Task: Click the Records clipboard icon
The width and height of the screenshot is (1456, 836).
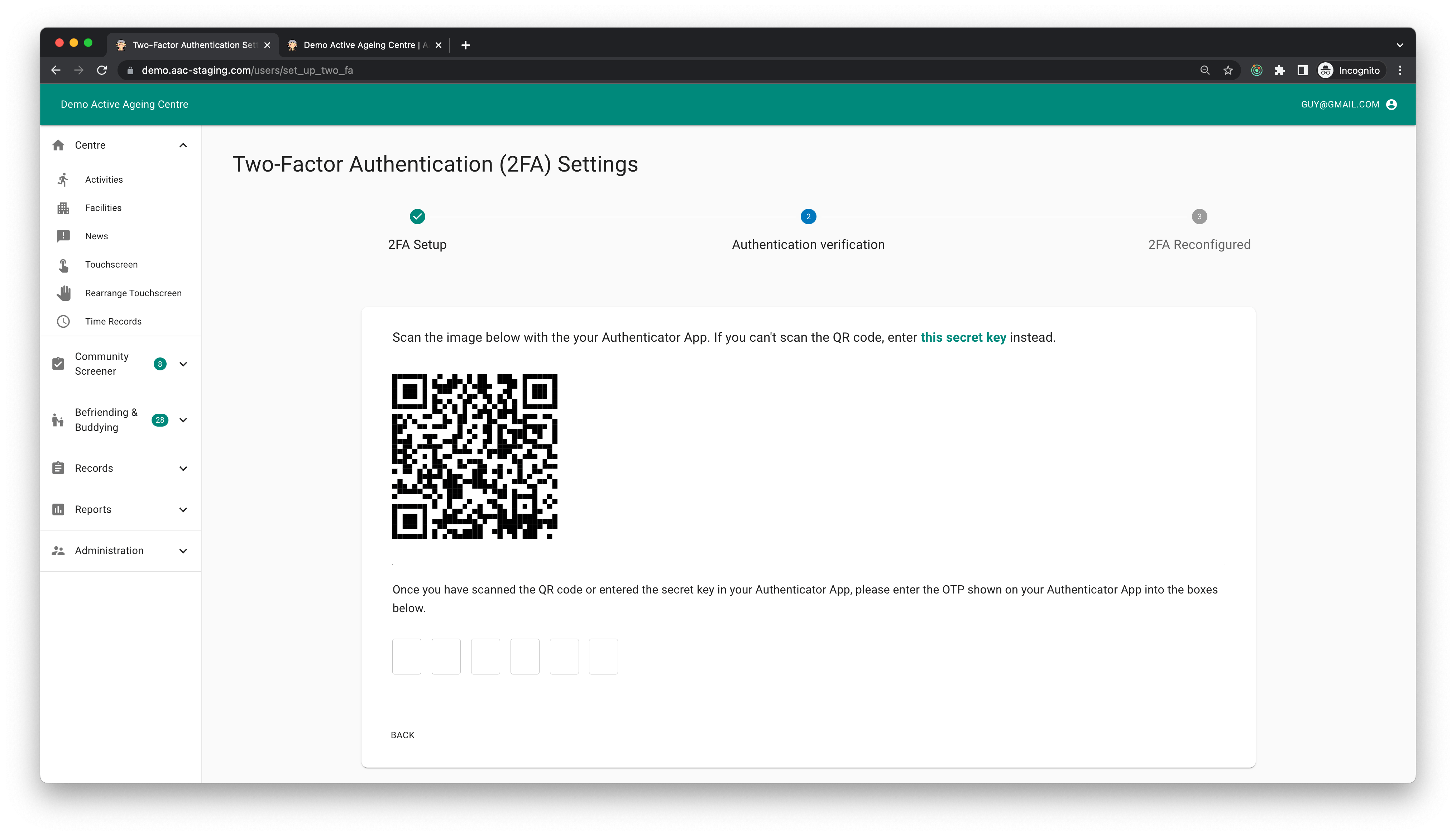Action: pos(58,468)
